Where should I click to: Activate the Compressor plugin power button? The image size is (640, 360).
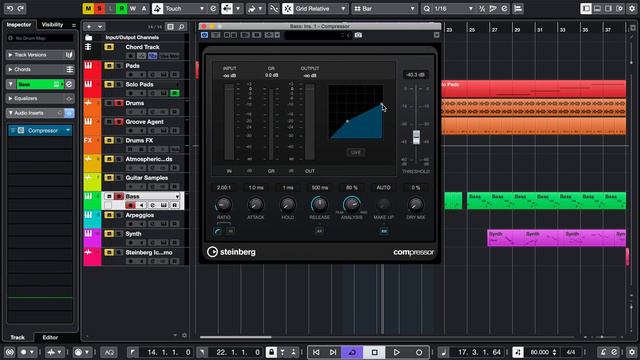[x=204, y=35]
